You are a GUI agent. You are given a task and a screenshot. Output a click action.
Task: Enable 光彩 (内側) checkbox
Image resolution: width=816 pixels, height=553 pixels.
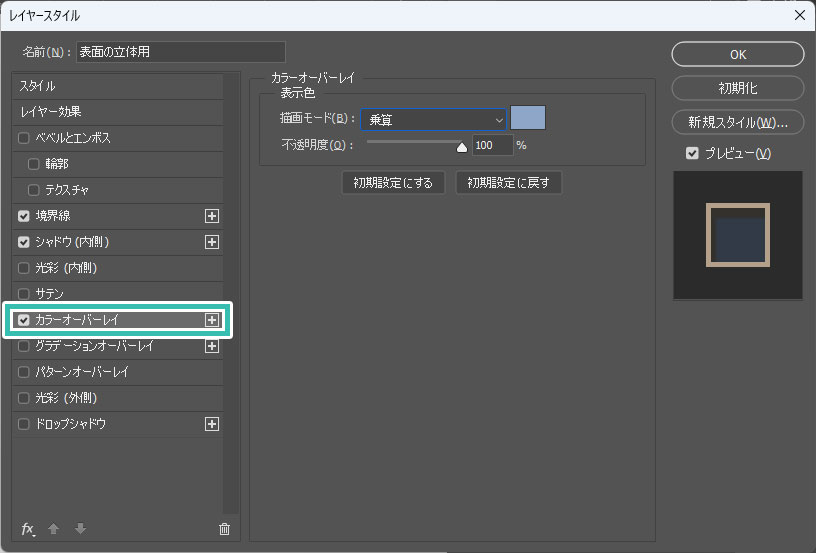(23, 268)
